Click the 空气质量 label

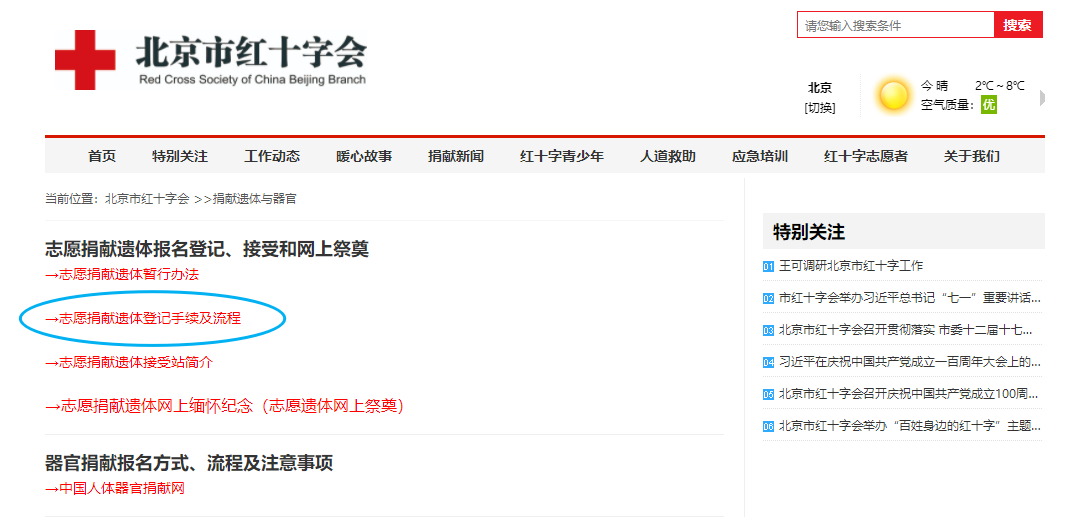950,105
